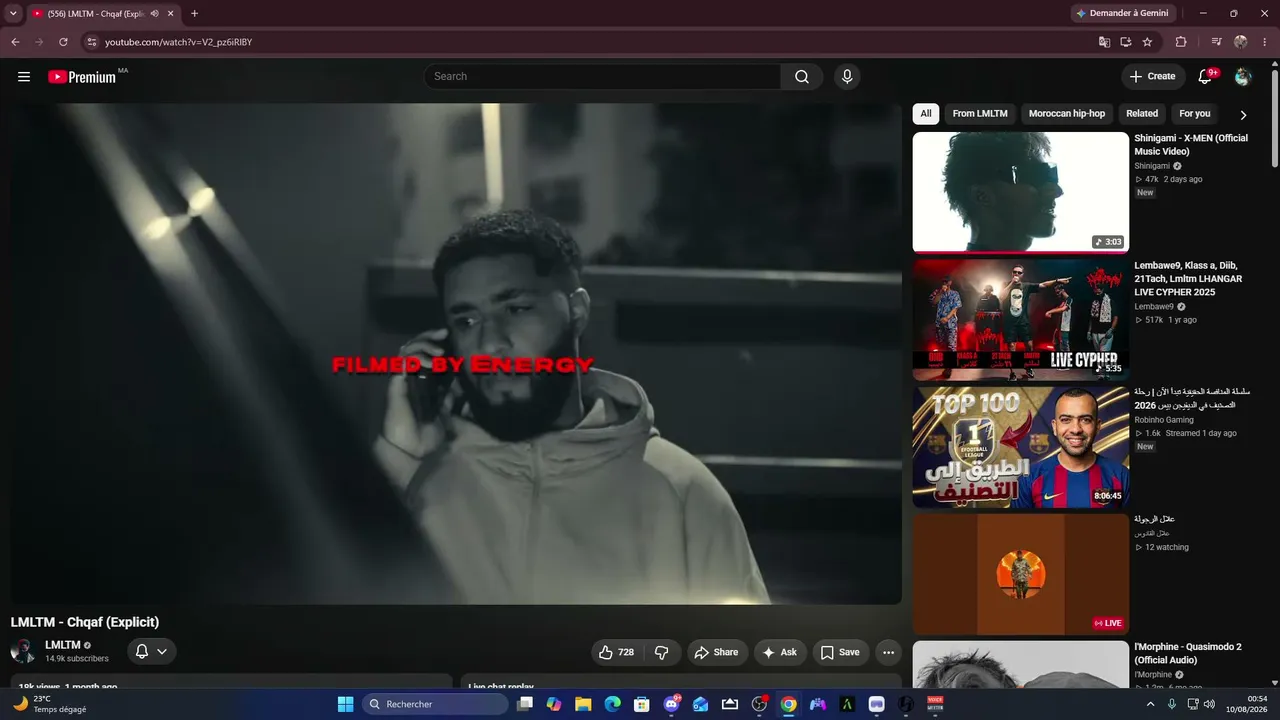Open the l'Morphine - Quasimodo 2 title
The image size is (1280, 720).
coord(1188,653)
